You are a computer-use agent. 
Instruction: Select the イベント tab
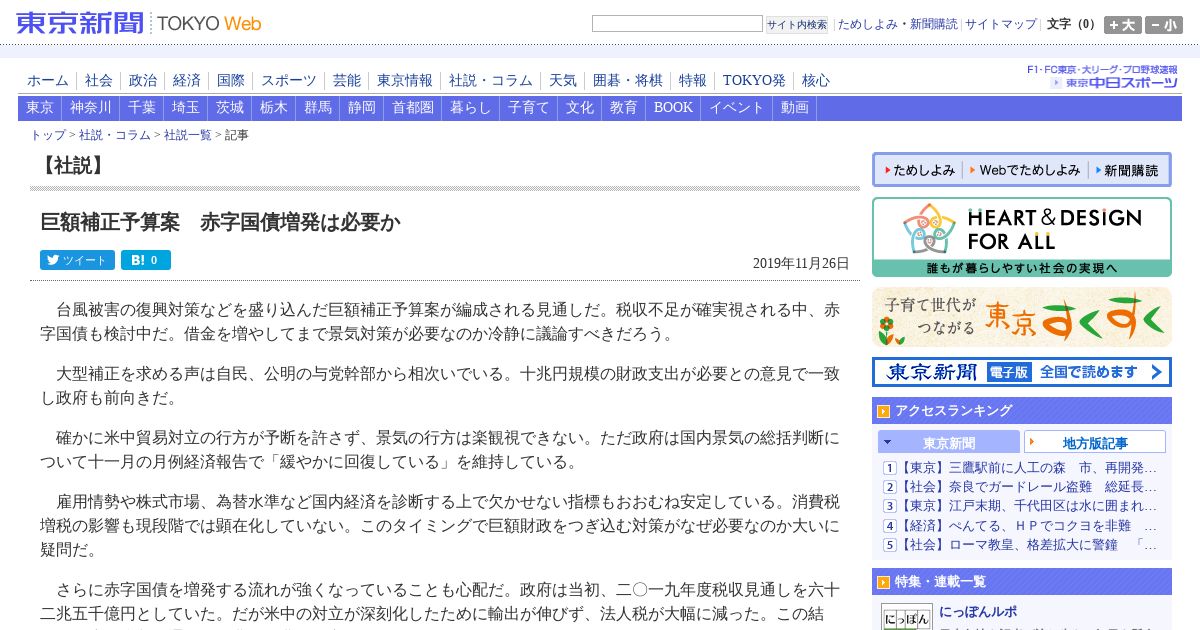[x=737, y=108]
